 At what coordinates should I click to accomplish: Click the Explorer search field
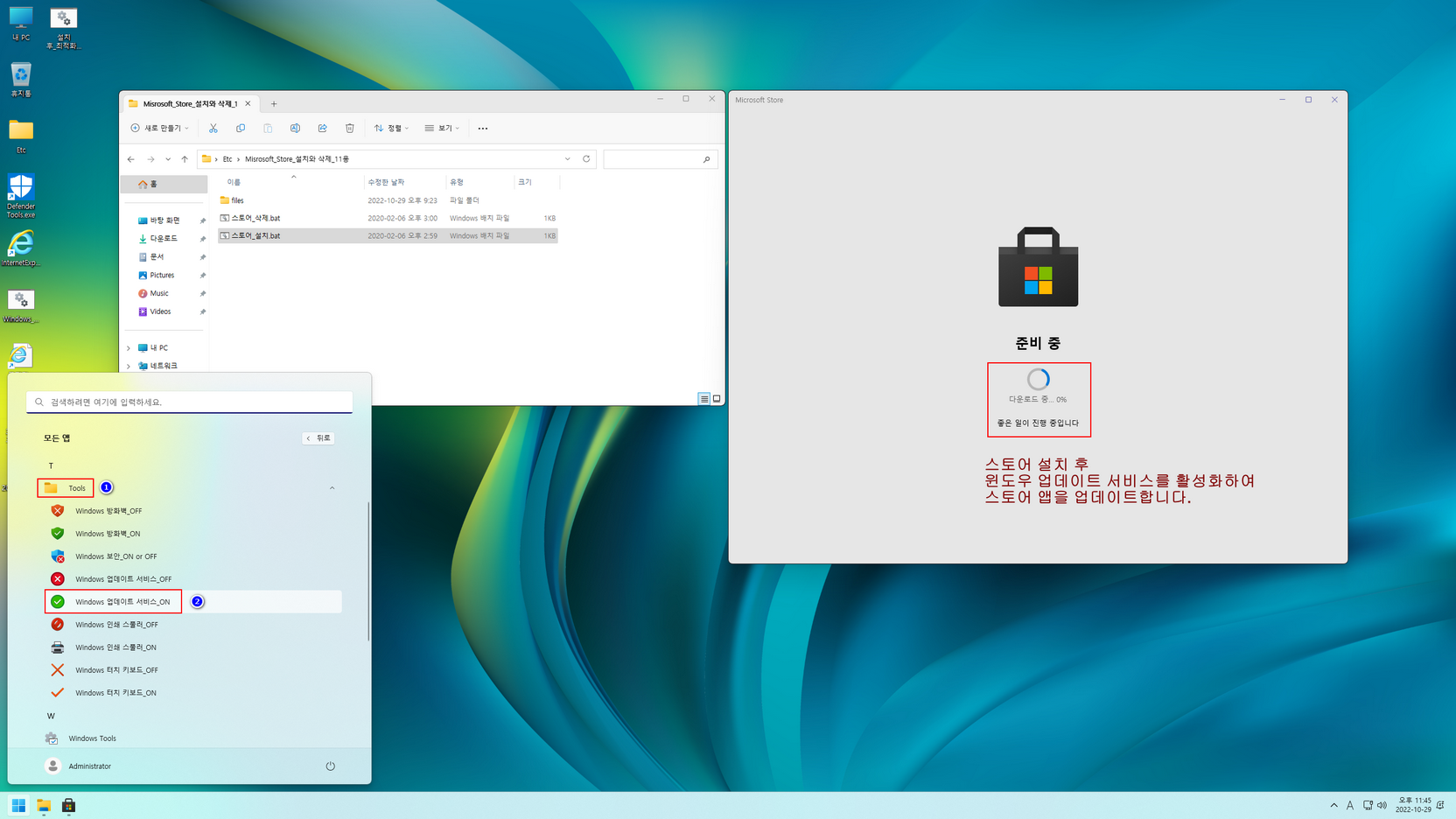(661, 159)
